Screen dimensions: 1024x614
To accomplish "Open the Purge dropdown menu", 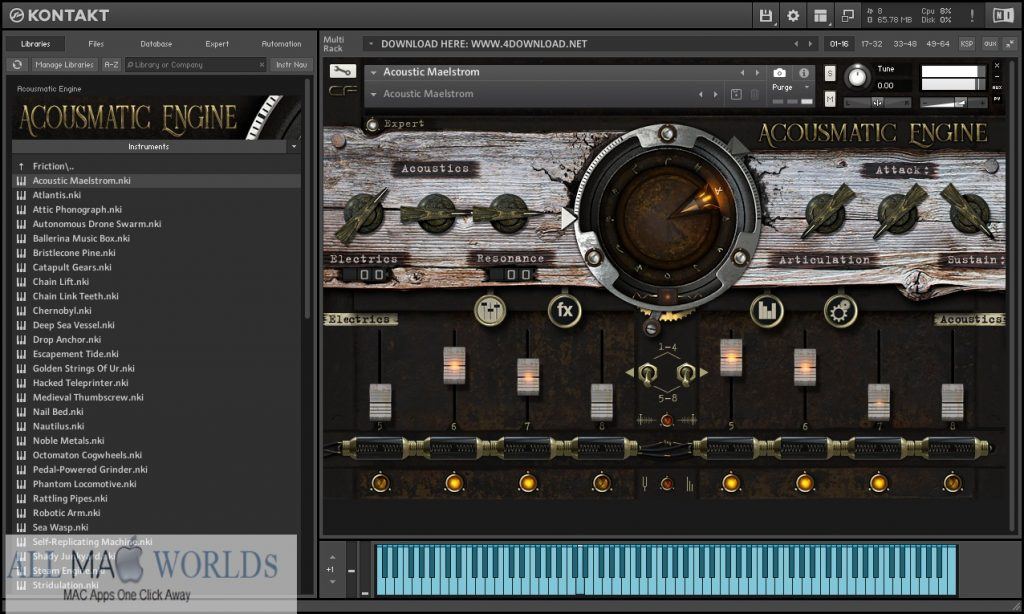I will (x=789, y=87).
